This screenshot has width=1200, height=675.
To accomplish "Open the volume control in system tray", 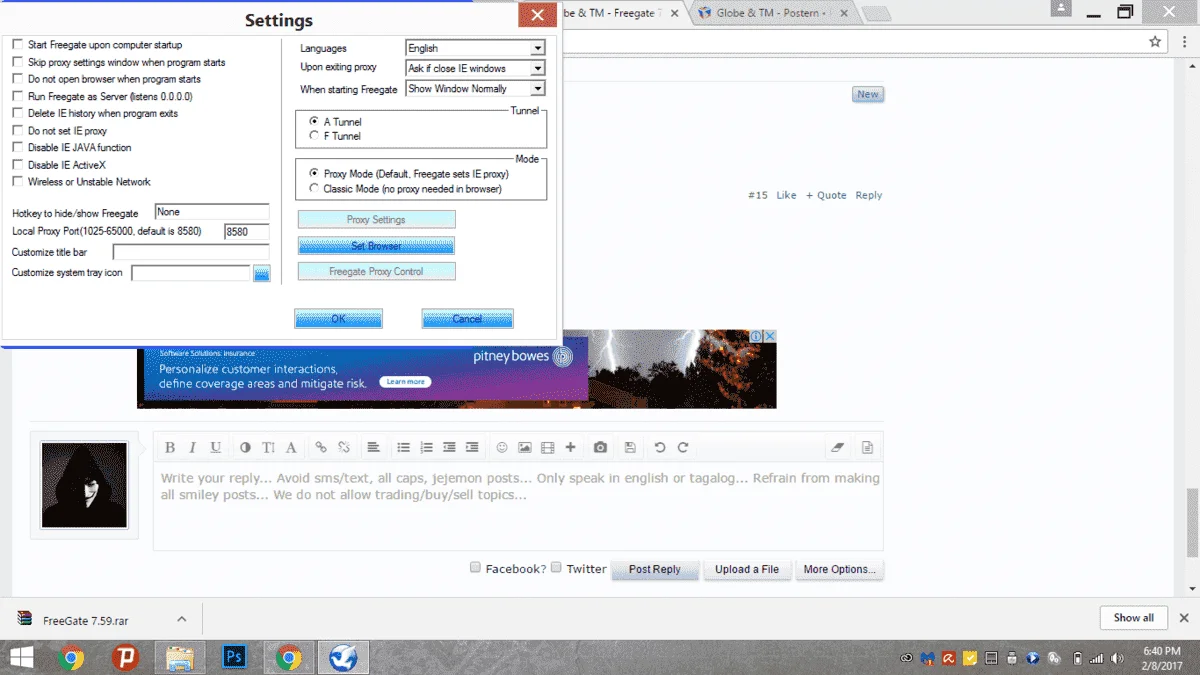I will point(1115,658).
